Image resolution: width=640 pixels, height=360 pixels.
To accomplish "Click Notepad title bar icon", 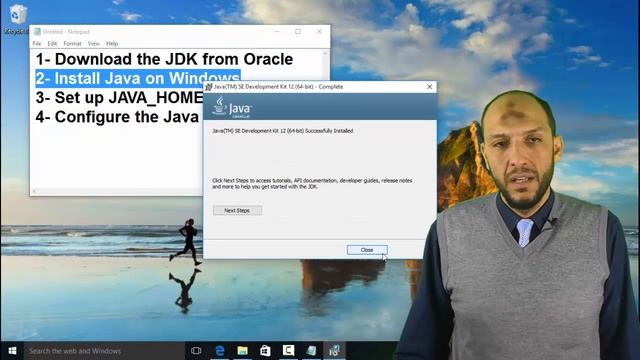I will (37, 31).
